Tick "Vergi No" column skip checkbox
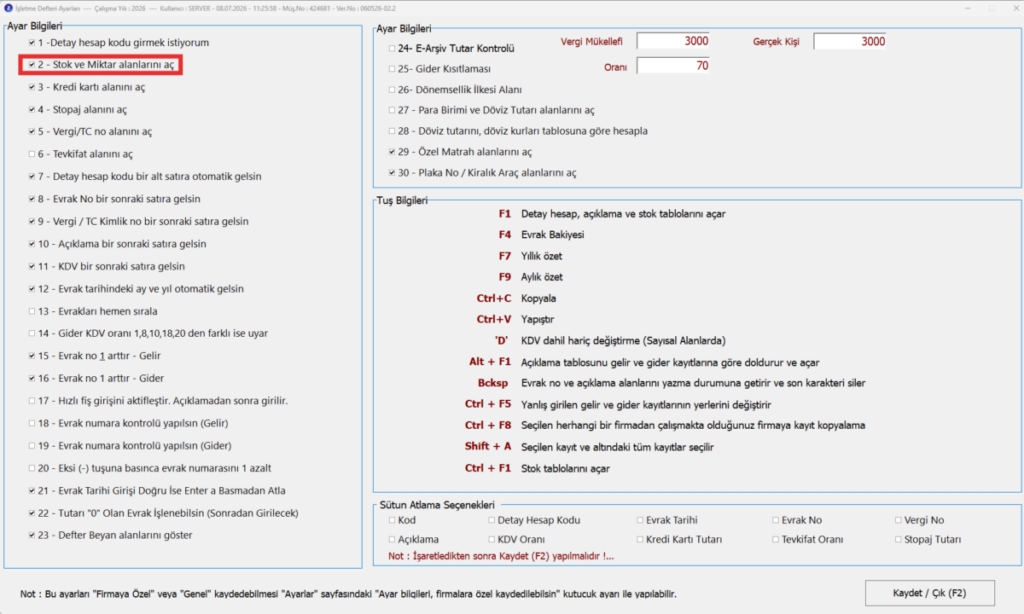1024x614 pixels. 899,521
